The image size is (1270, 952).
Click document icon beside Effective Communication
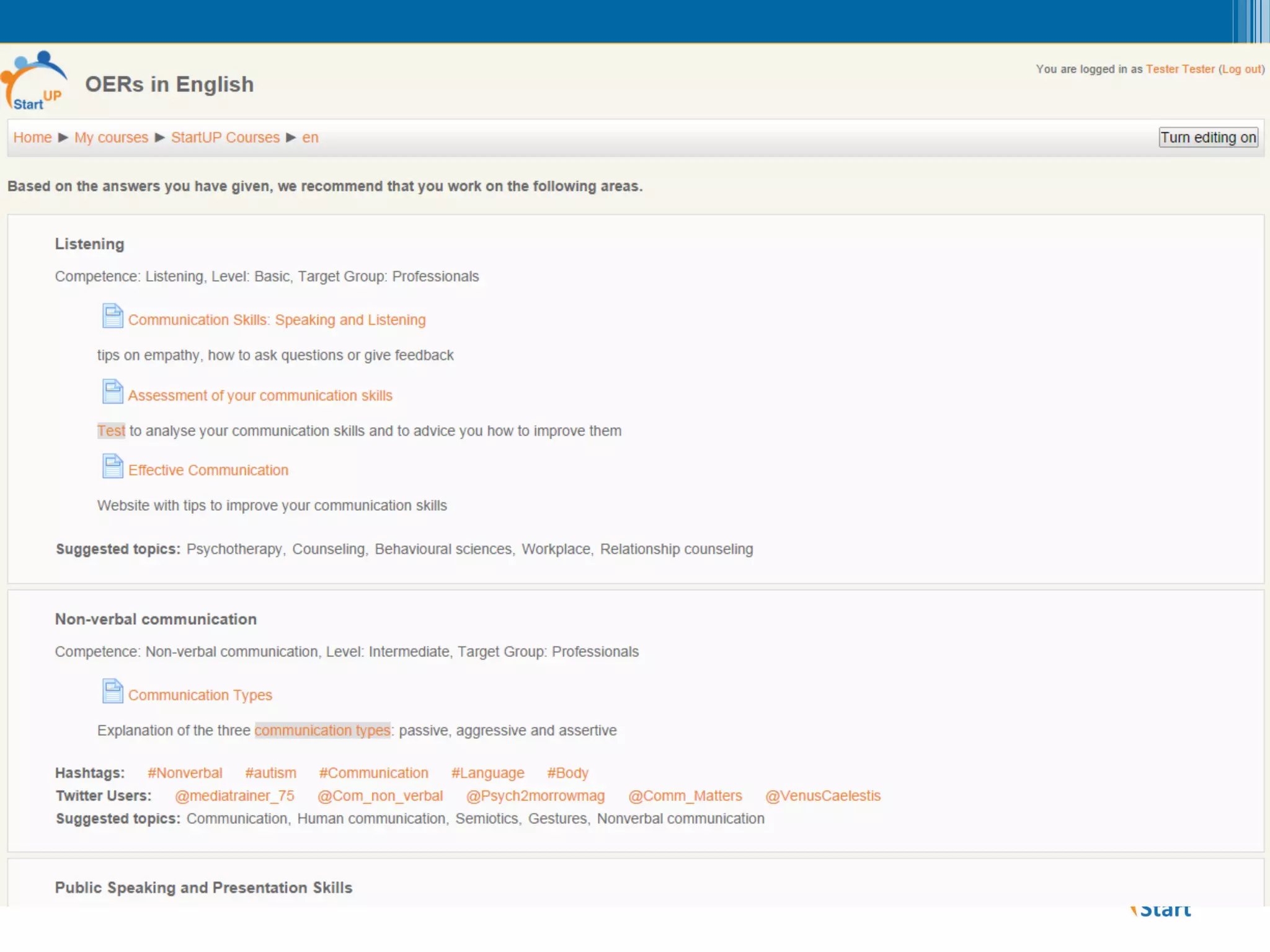(112, 467)
